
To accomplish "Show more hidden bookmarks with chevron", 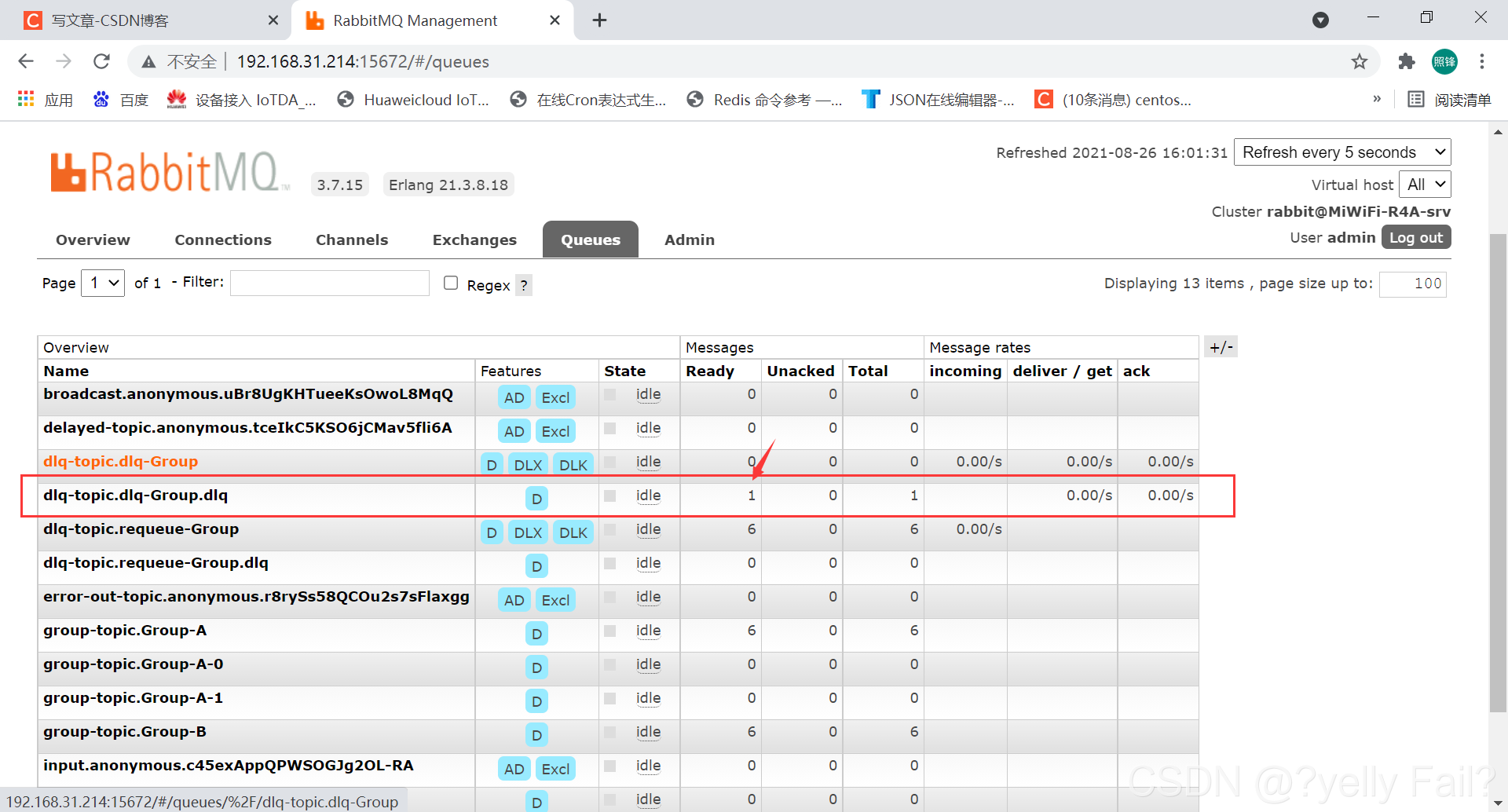I will (x=1377, y=99).
